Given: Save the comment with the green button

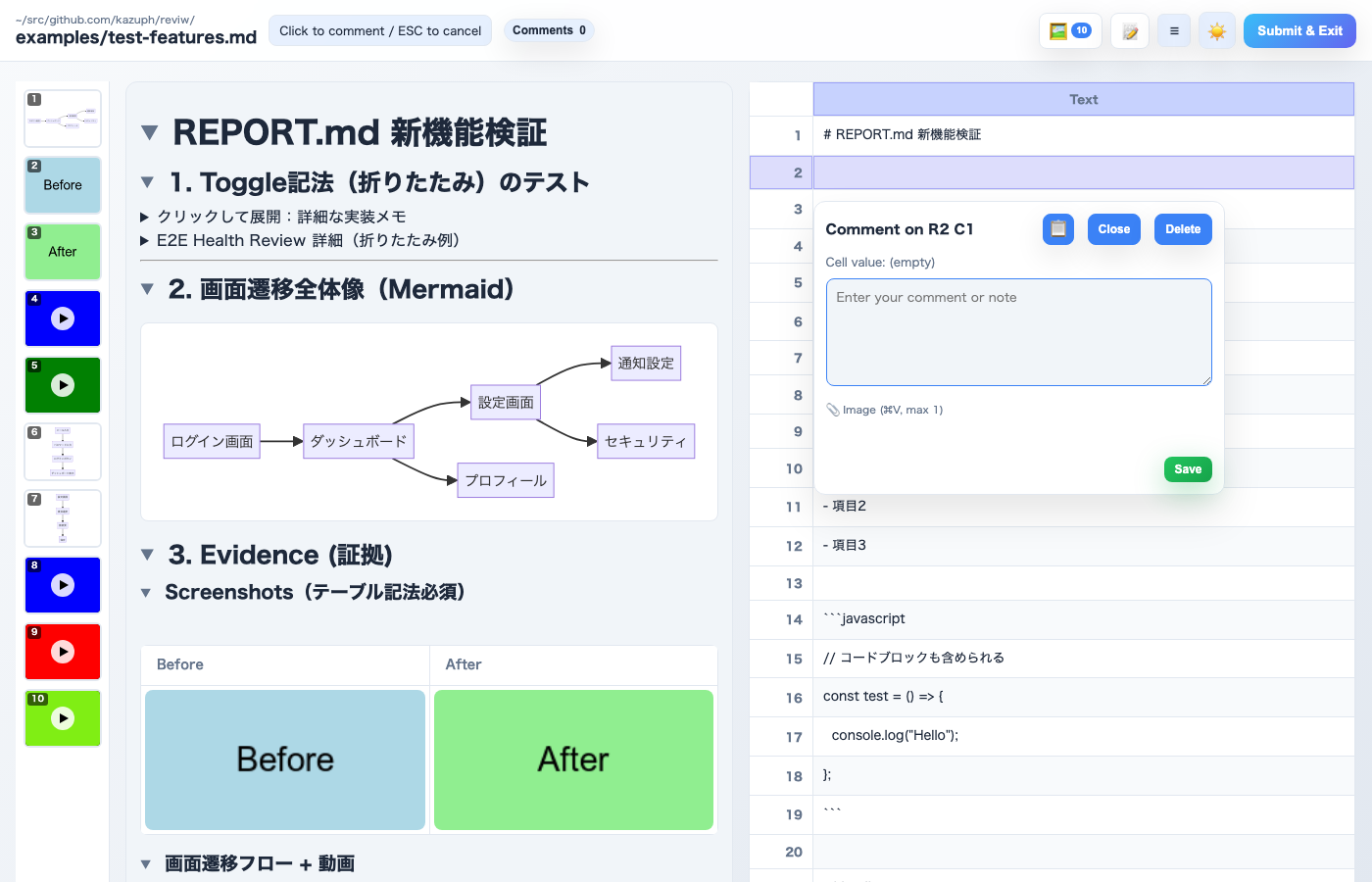Looking at the screenshot, I should pos(1188,468).
